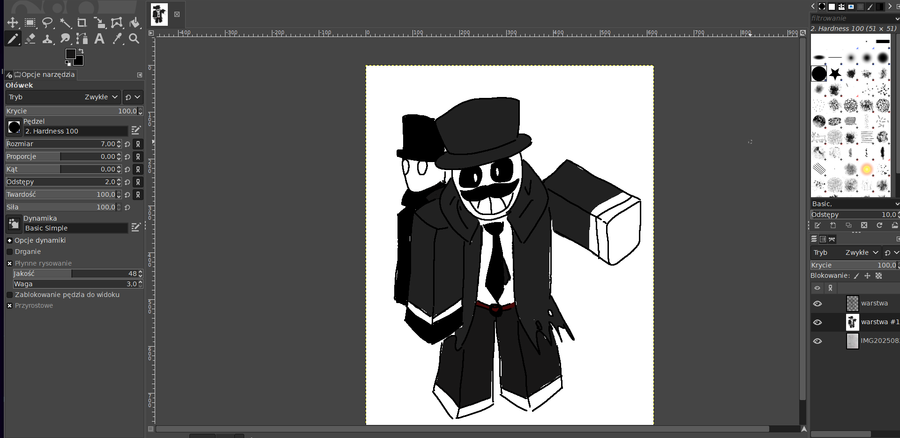Select the Paths tool
The height and width of the screenshot is (438, 900).
pos(82,39)
